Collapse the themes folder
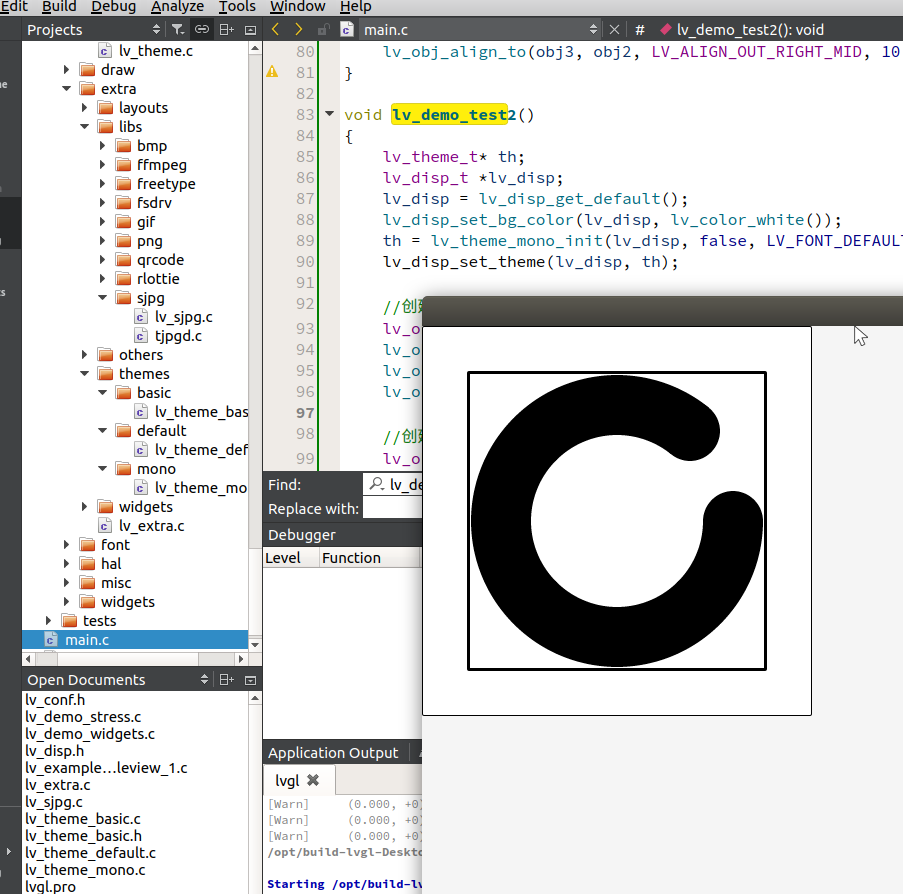Image resolution: width=903 pixels, height=894 pixels. click(84, 374)
